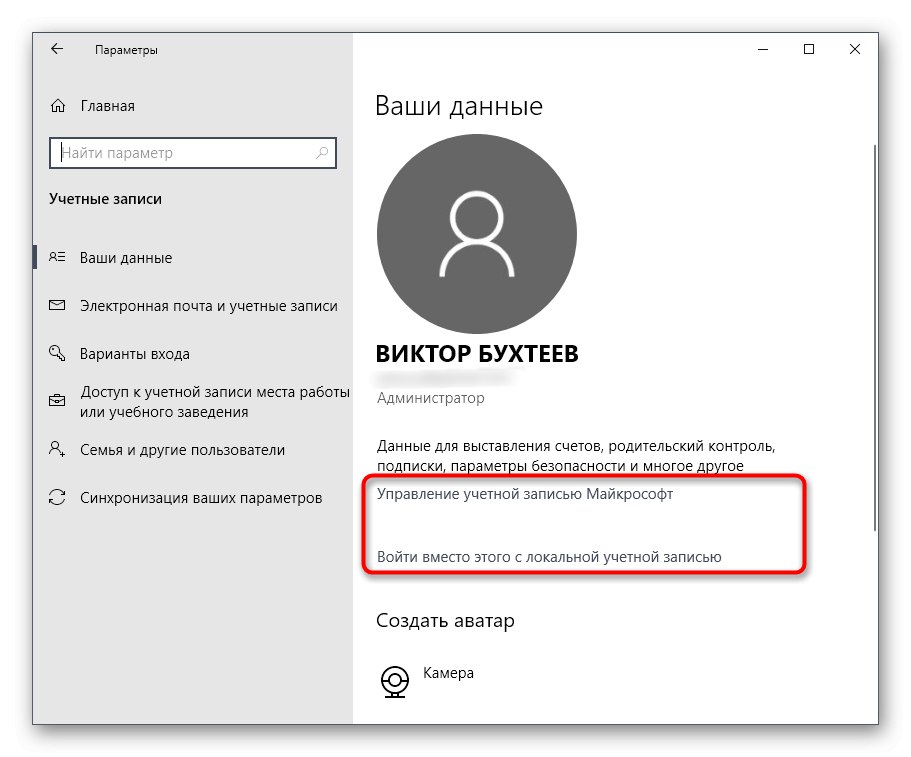Click the sync arrows icon in sidebar
The image size is (911, 757).
point(57,497)
